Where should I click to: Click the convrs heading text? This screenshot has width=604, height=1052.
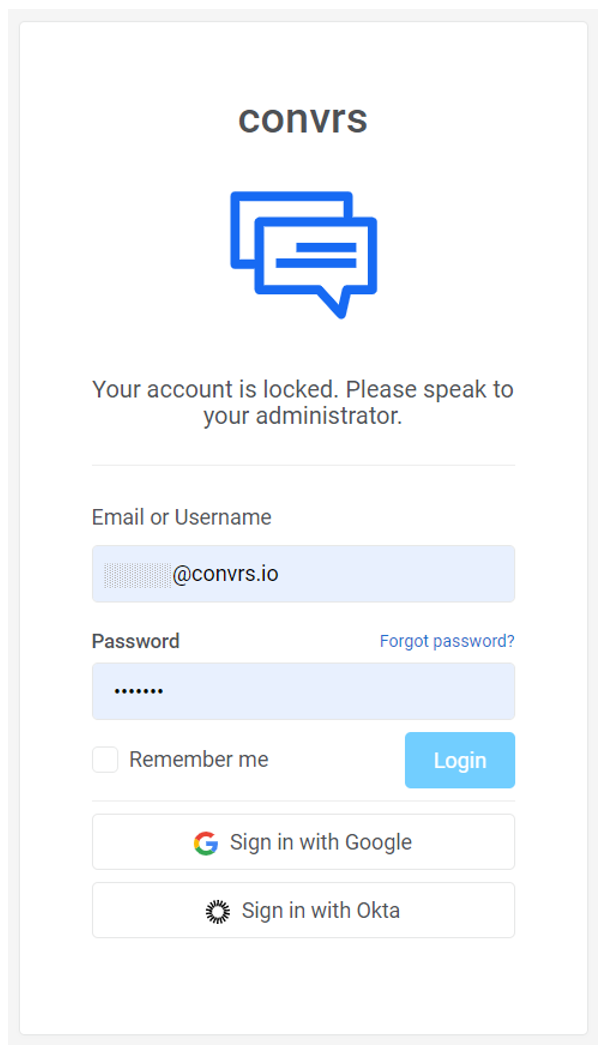(303, 119)
